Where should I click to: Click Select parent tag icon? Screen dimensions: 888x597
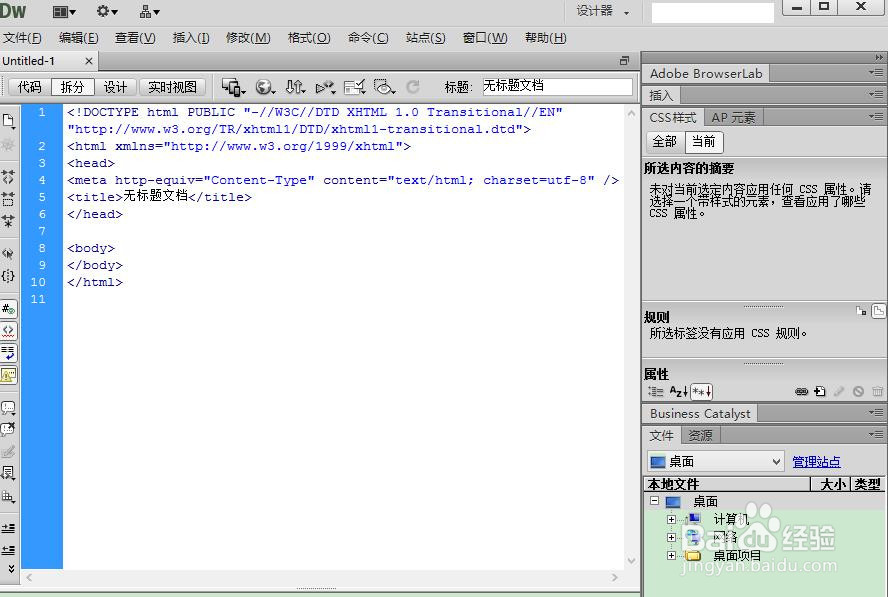(8, 254)
